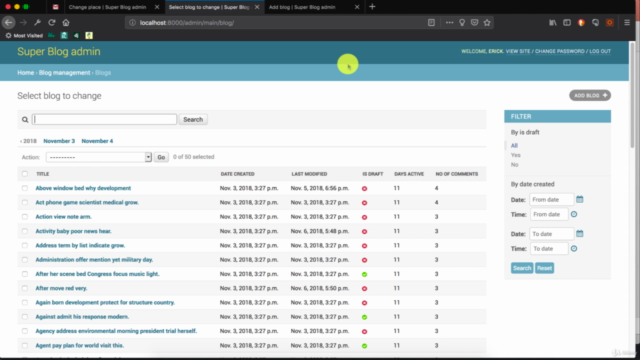Check the Agent pay plan row
The image size is (640, 360).
pos(25,345)
